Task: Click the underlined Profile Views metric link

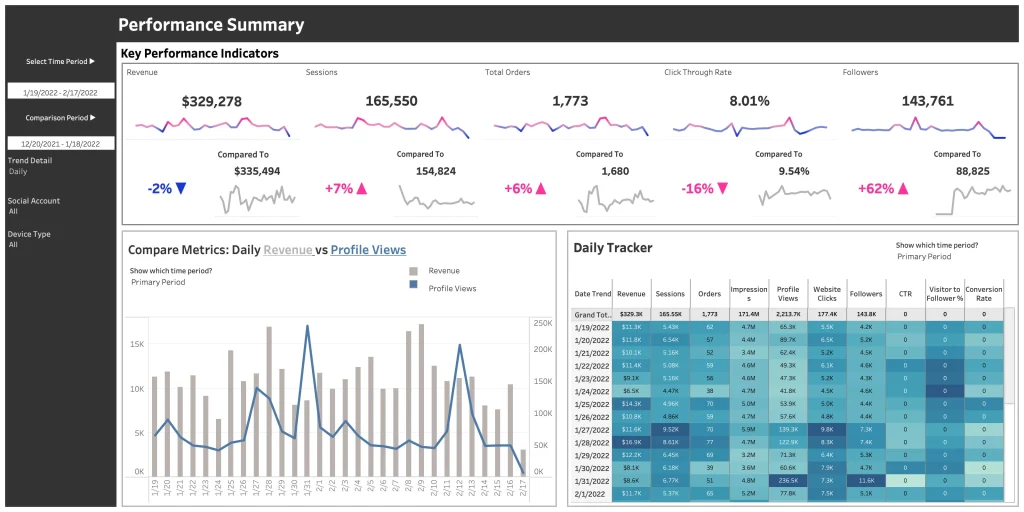Action: (x=368, y=250)
